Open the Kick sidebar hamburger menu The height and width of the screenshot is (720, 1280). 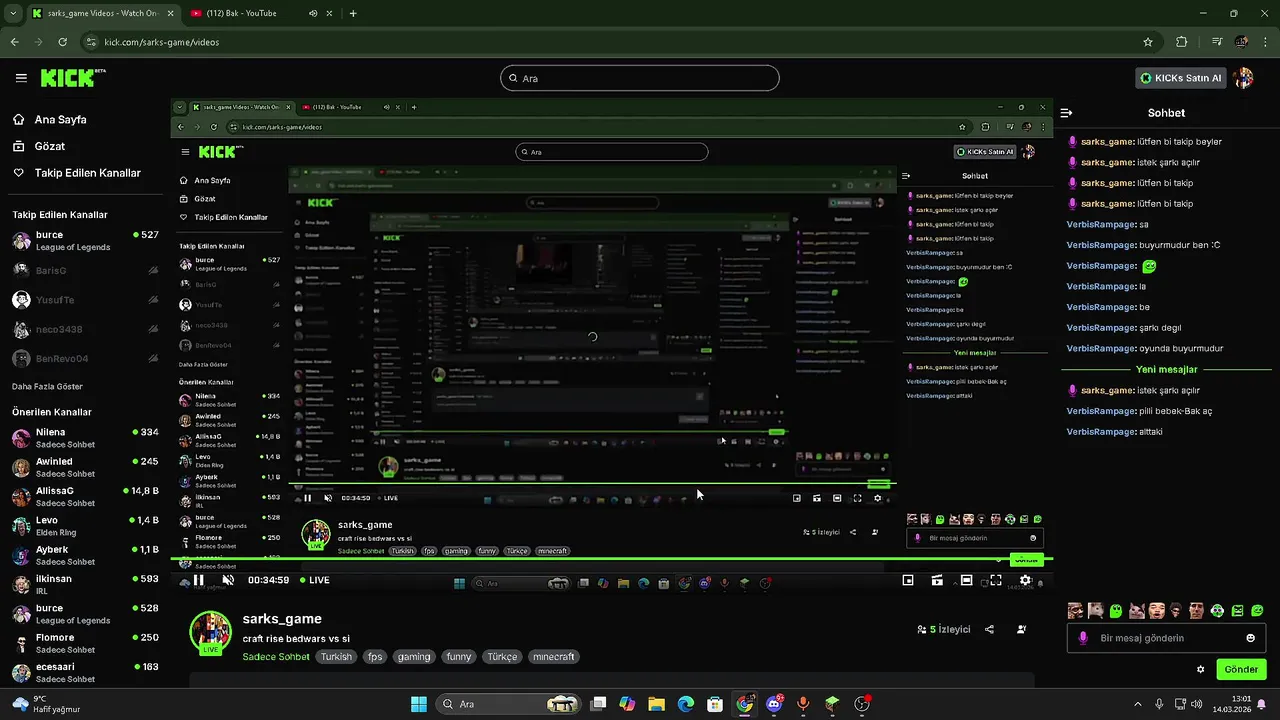click(x=21, y=77)
